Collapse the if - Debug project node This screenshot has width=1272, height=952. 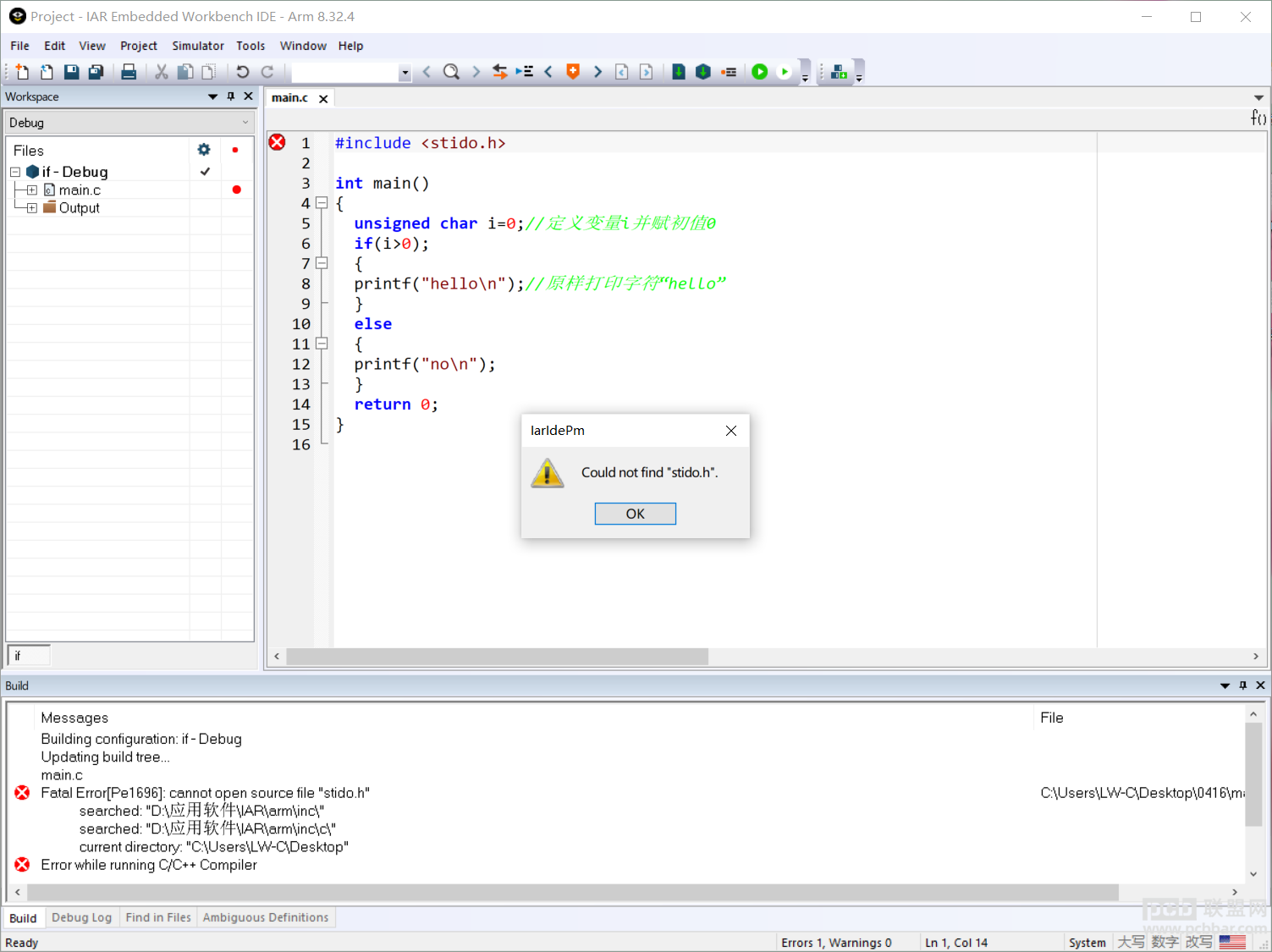15,172
